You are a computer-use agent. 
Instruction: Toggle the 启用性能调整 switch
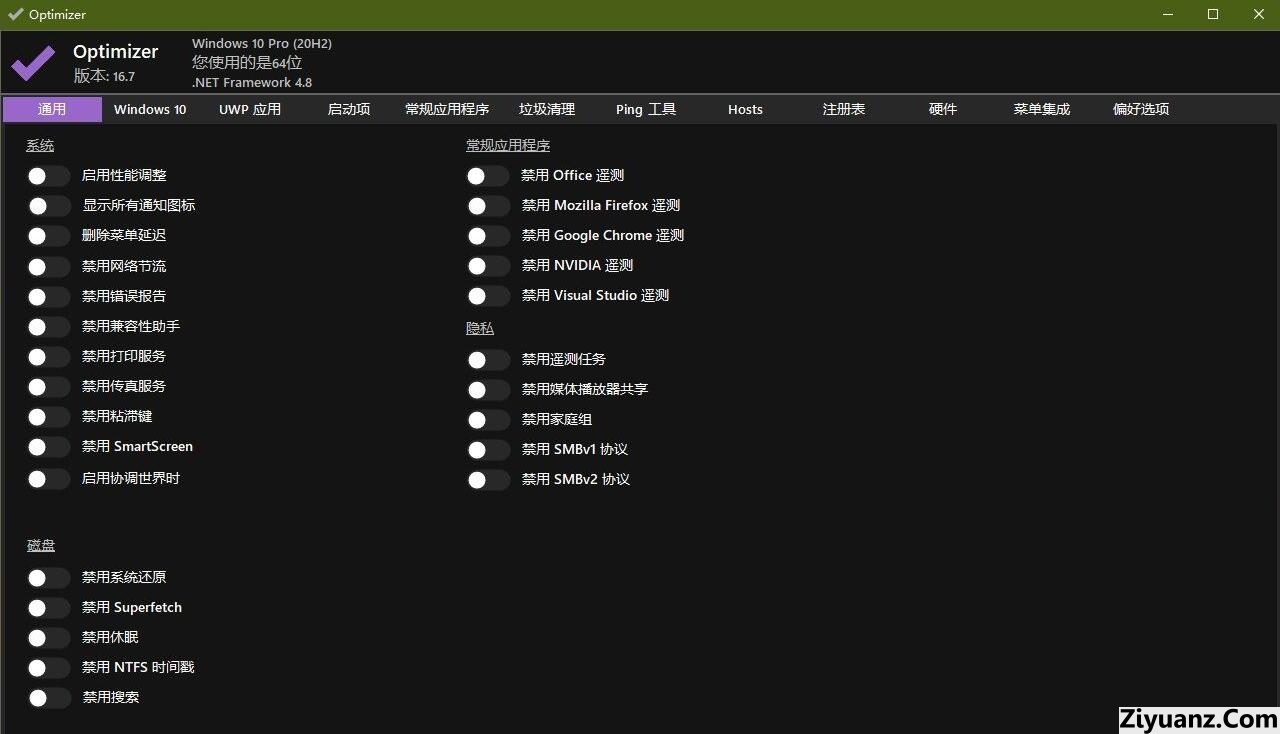click(x=48, y=176)
